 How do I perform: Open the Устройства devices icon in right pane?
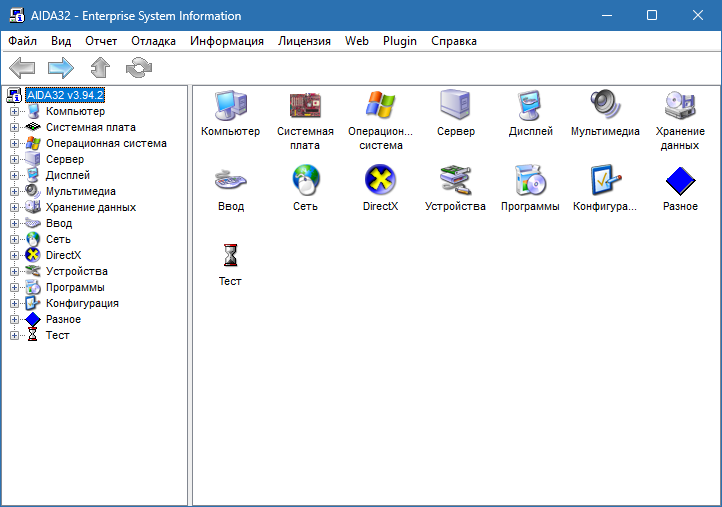455,180
